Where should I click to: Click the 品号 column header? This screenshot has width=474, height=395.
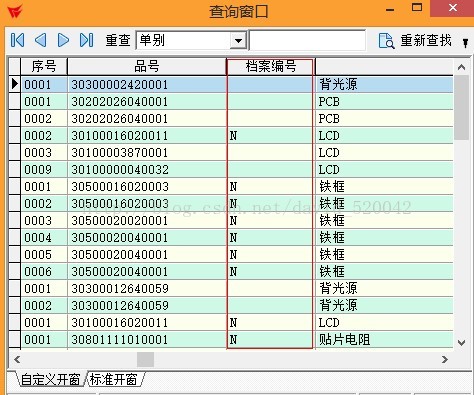click(x=147, y=66)
